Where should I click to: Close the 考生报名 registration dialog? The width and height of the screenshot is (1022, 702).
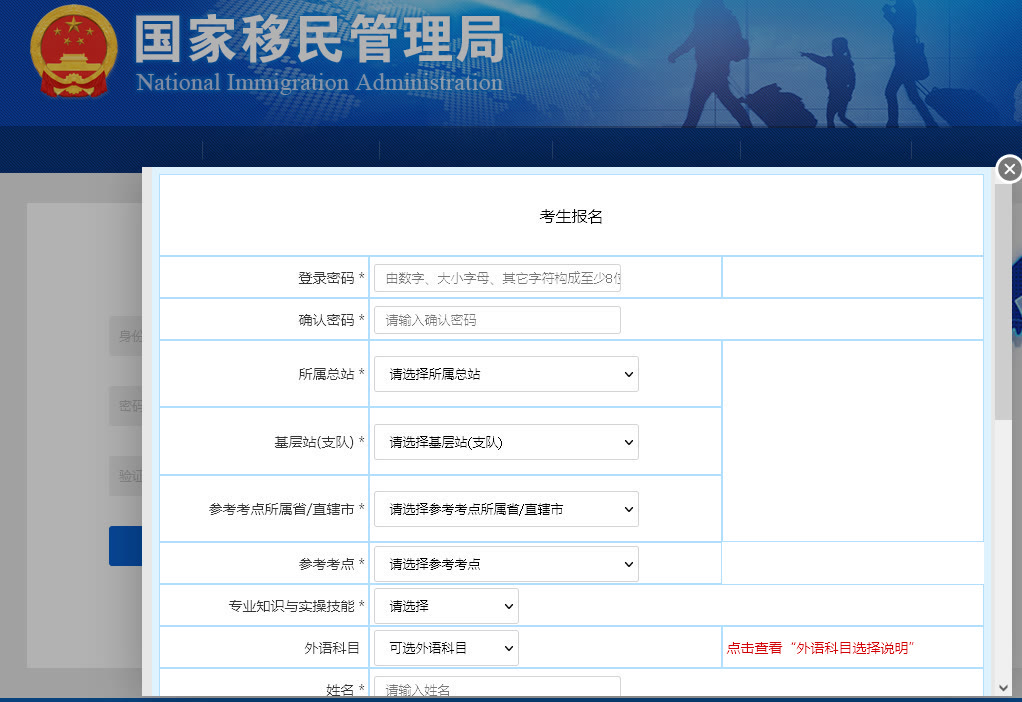1009,169
